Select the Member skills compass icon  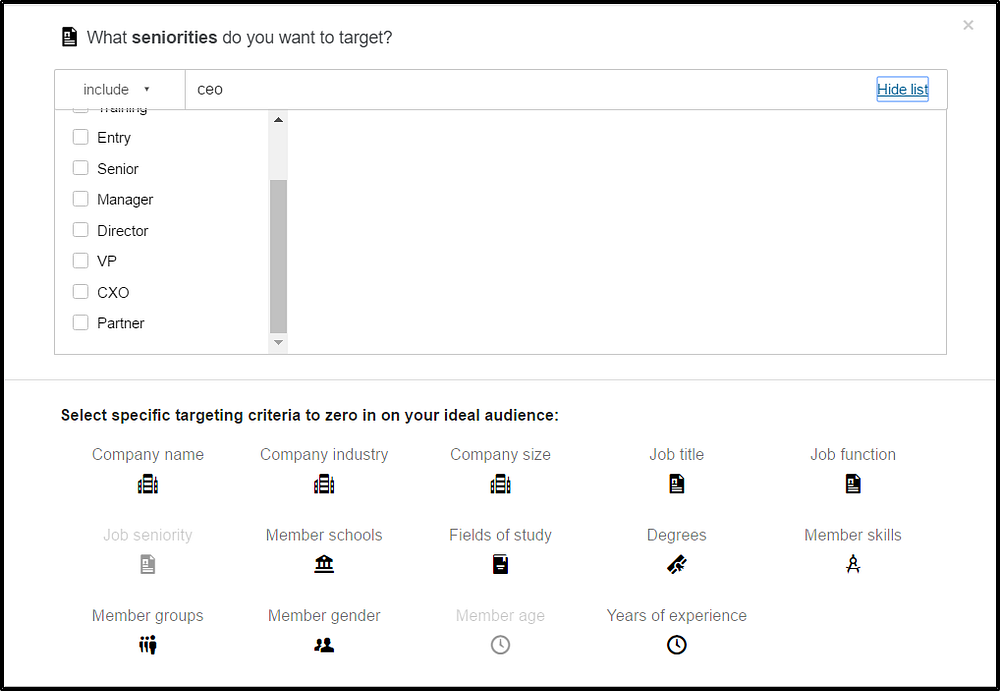click(x=853, y=565)
